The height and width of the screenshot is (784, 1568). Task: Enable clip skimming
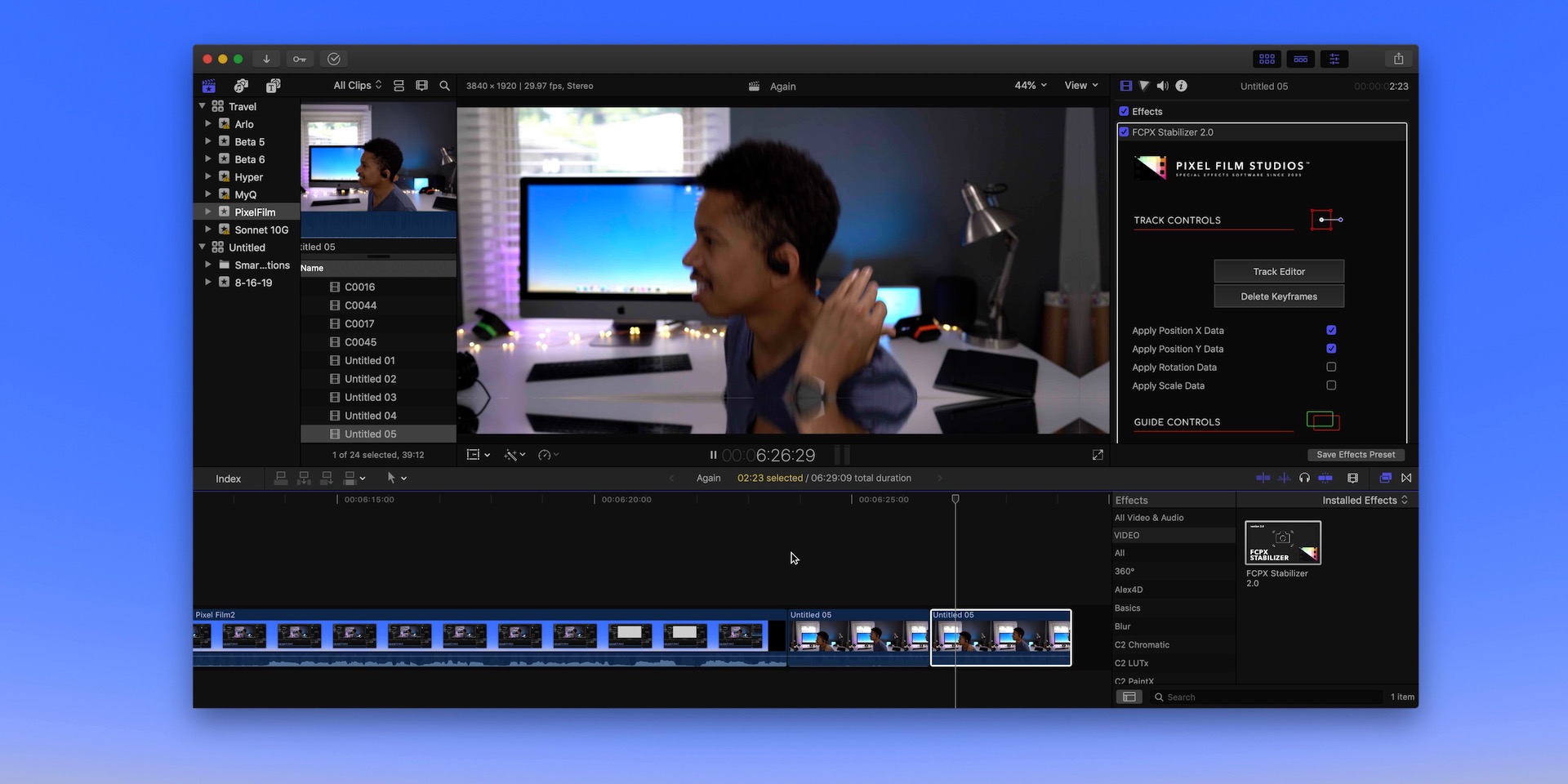click(1263, 478)
